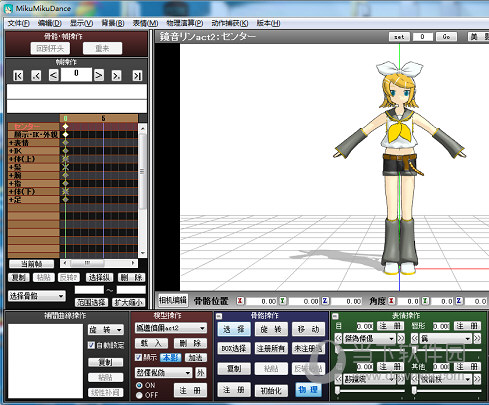Image resolution: width=489 pixels, height=405 pixels.
Task: Open the 动作捕获(K) menu
Action: point(230,23)
